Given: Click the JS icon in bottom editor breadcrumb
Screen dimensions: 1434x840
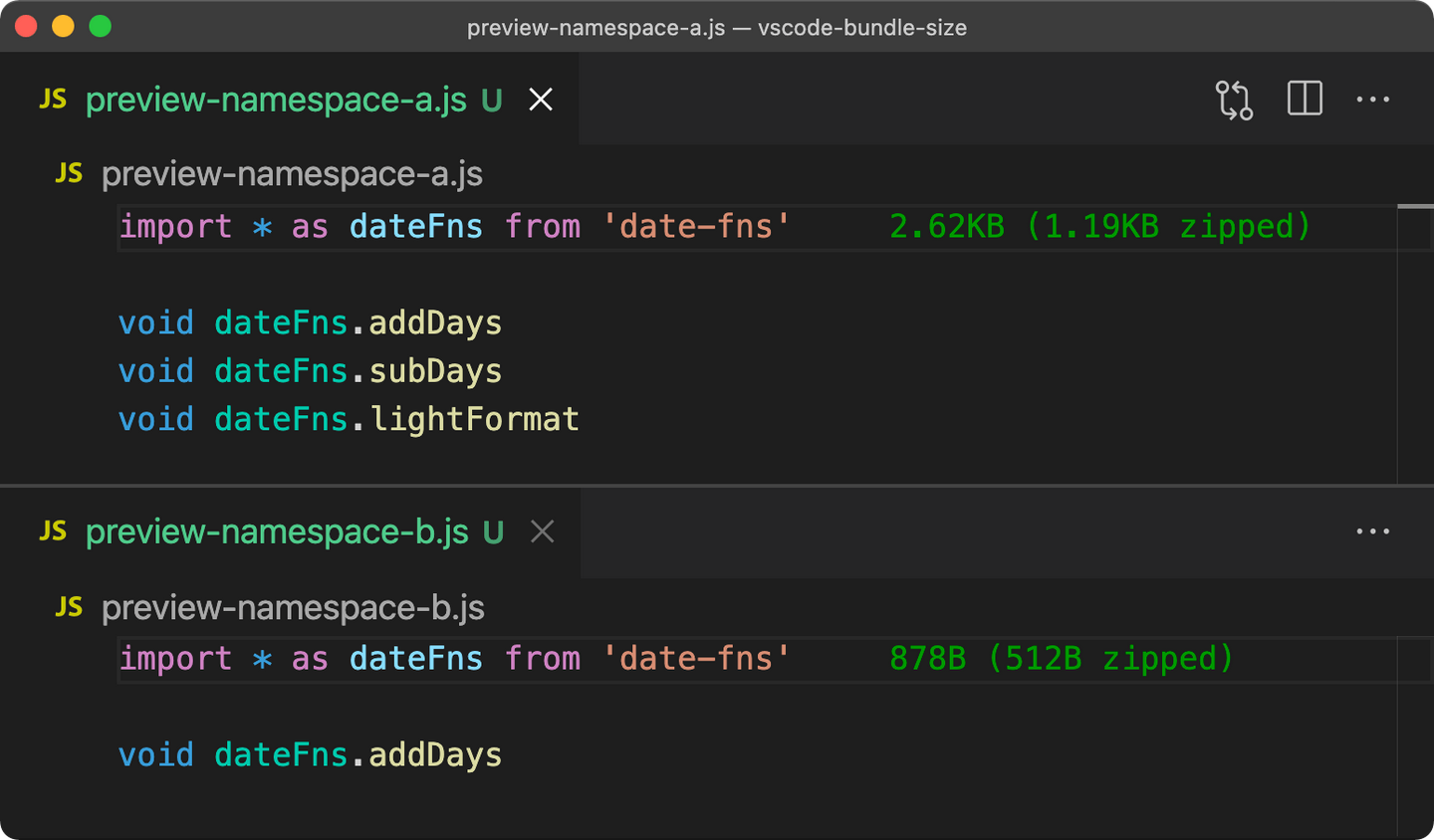Looking at the screenshot, I should 68,607.
